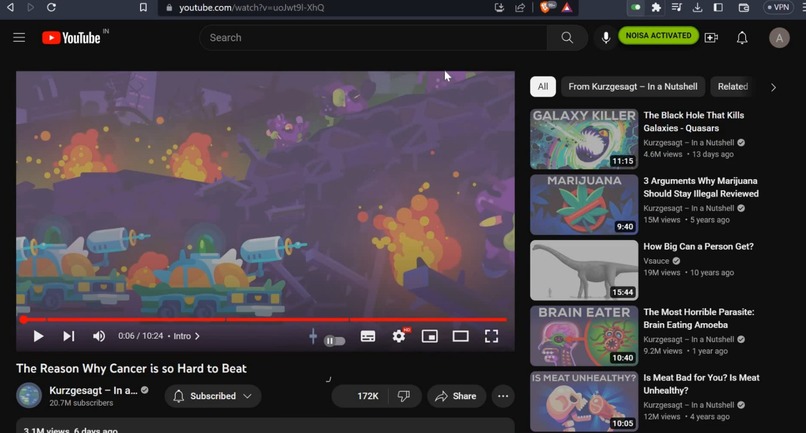Open Is Meat Unhealthy thumbnail
Screen dimensions: 806x433
point(584,401)
